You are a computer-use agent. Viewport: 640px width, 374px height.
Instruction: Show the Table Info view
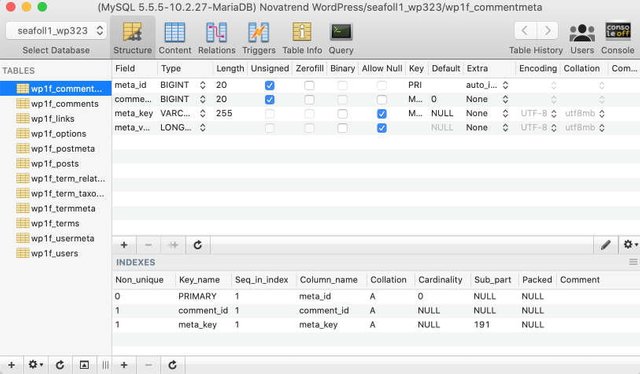pos(302,38)
